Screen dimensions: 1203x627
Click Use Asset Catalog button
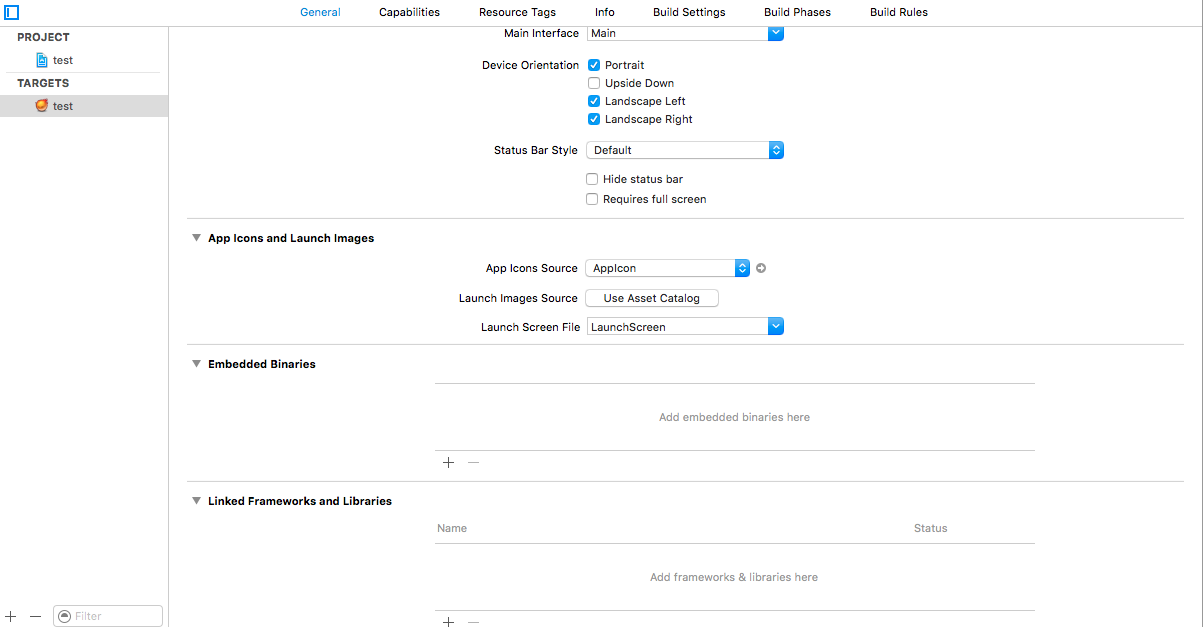pyautogui.click(x=652, y=298)
